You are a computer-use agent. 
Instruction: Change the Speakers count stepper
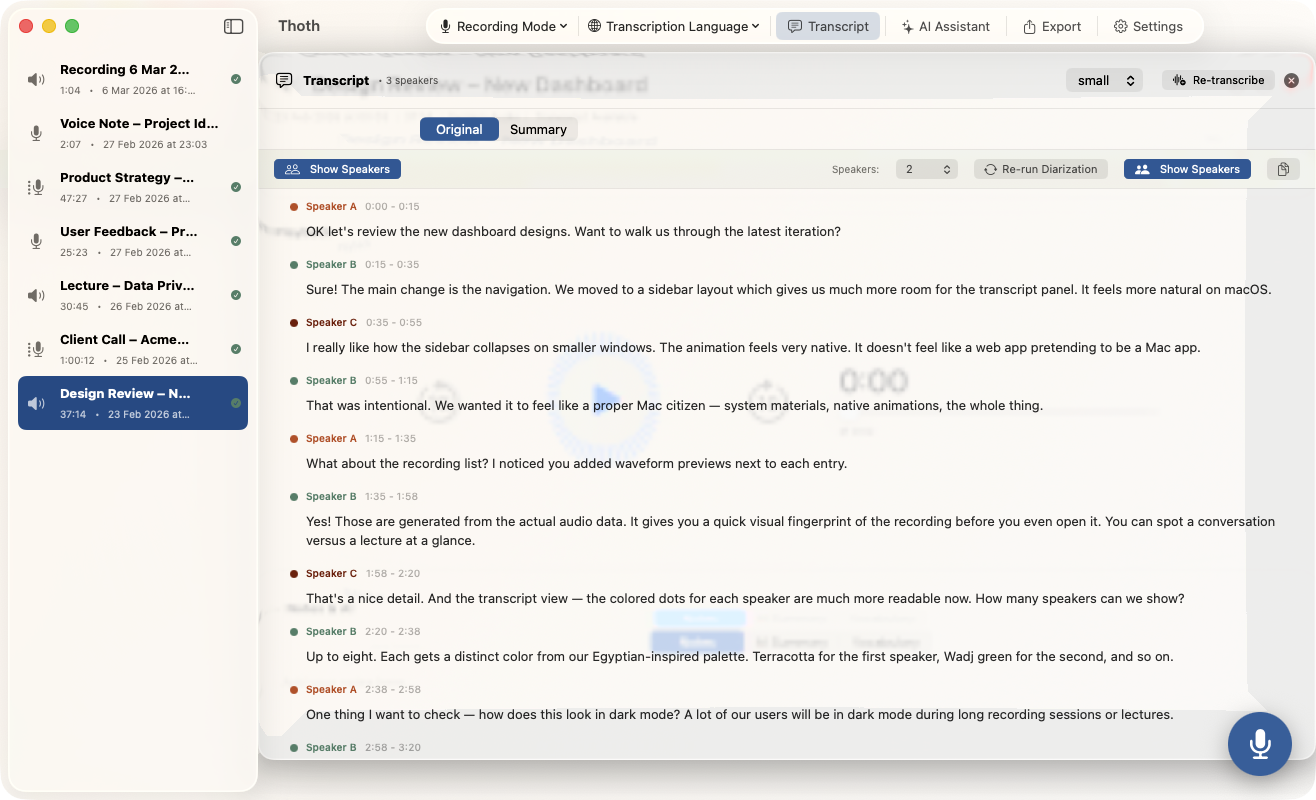click(x=927, y=169)
